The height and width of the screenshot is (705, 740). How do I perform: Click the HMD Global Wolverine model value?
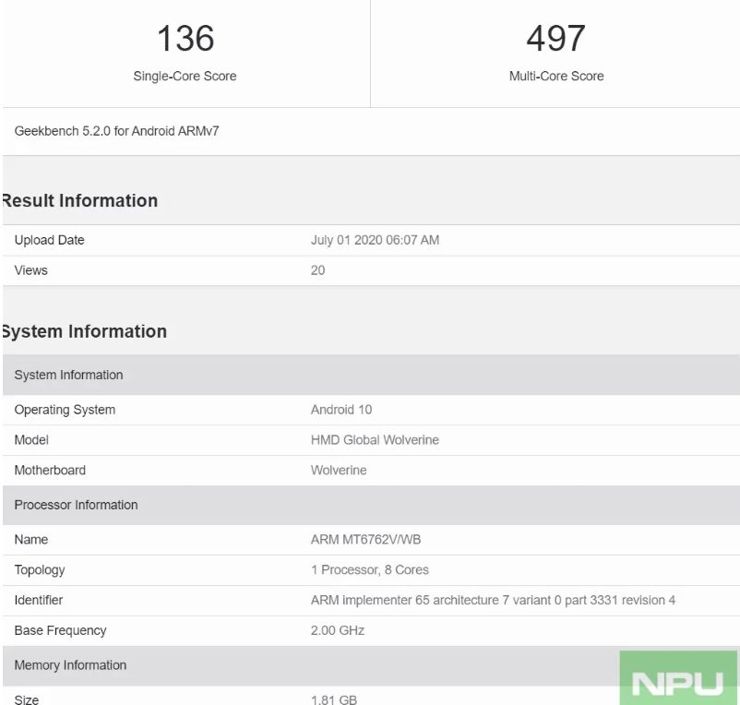[x=375, y=440]
